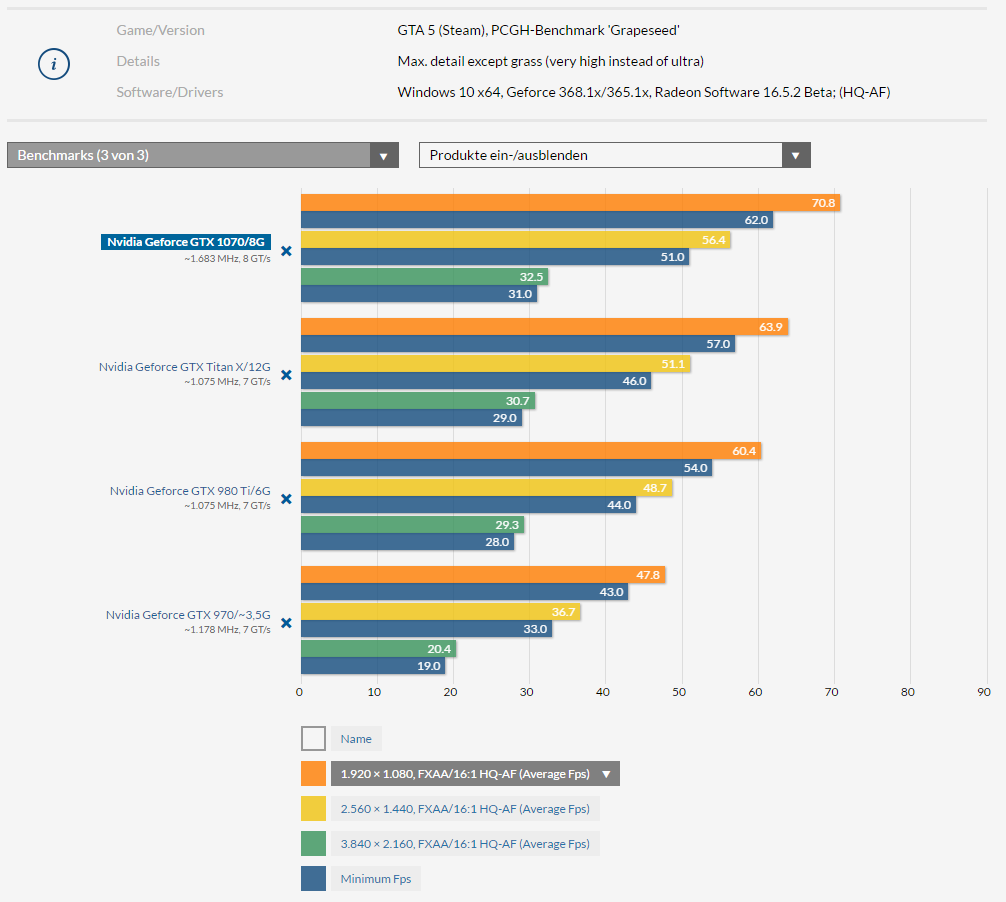Click the green 2160p legend swatch

tap(314, 844)
